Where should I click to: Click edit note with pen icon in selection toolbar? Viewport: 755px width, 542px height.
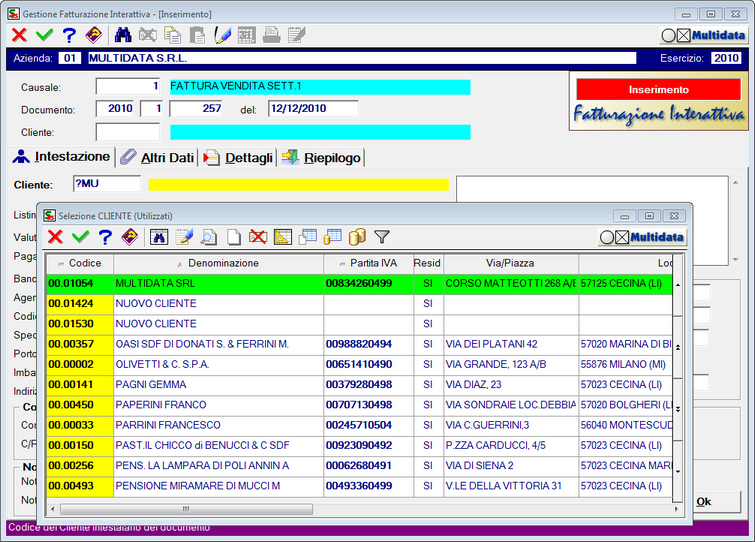pyautogui.click(x=184, y=237)
